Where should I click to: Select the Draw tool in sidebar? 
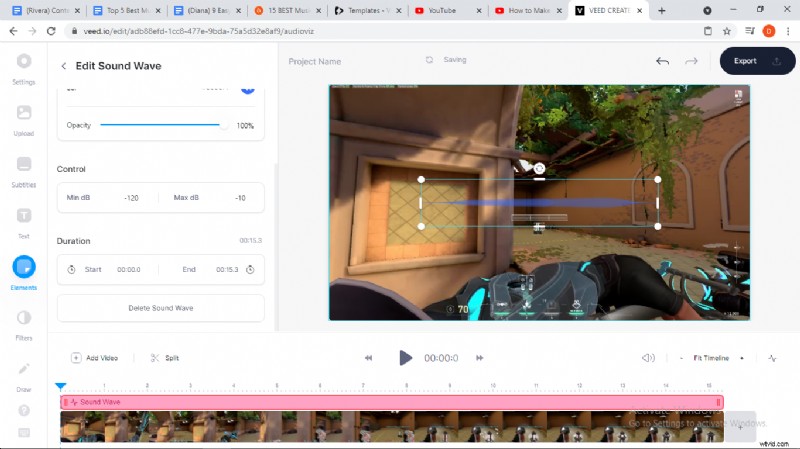click(x=24, y=374)
